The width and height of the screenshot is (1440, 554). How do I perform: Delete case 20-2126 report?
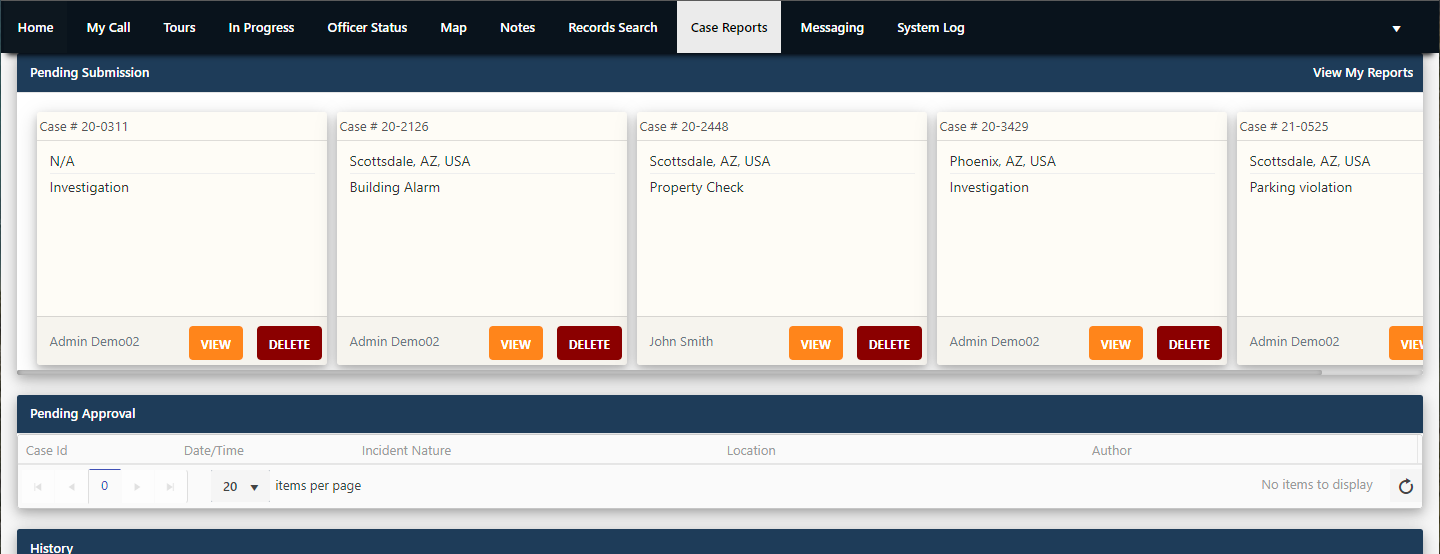[x=589, y=343]
